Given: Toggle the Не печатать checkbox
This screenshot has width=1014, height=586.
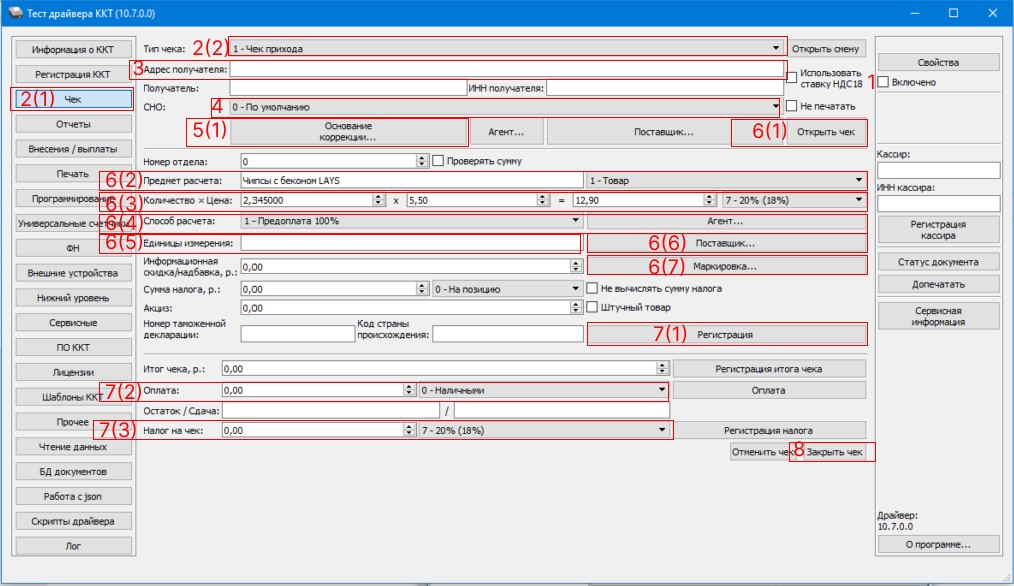Looking at the screenshot, I should tap(791, 105).
